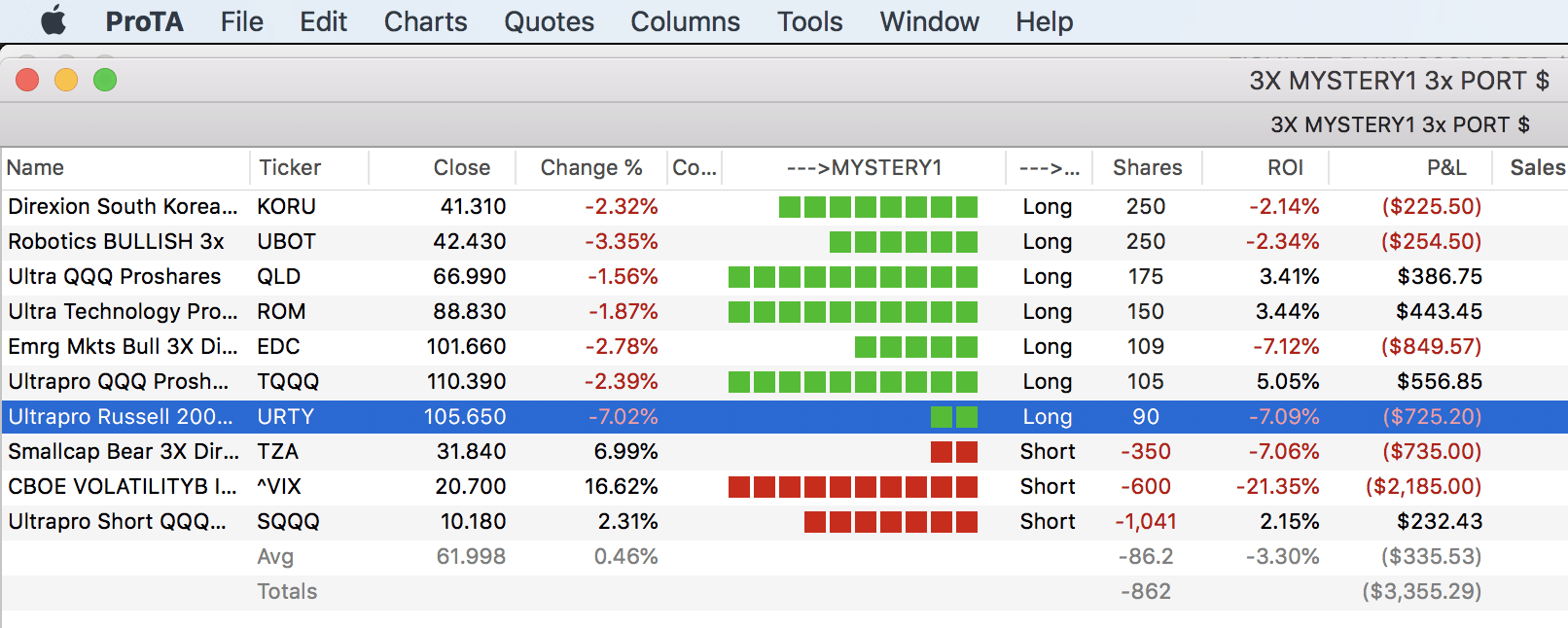Viewport: 1568px width, 628px height.
Task: Open the Tools menu
Action: click(810, 21)
